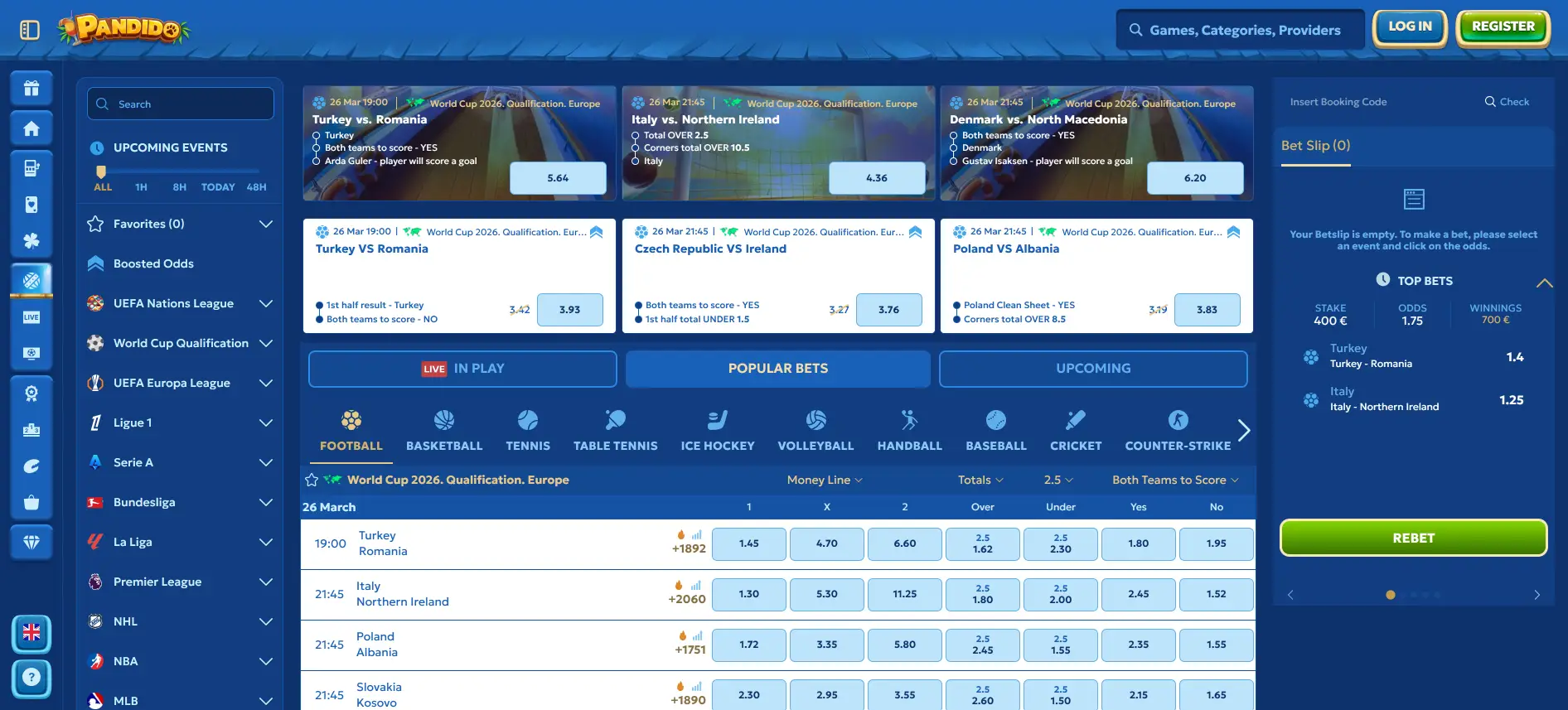Click the REGISTER button
Viewport: 1568px width, 710px height.
point(1503,27)
